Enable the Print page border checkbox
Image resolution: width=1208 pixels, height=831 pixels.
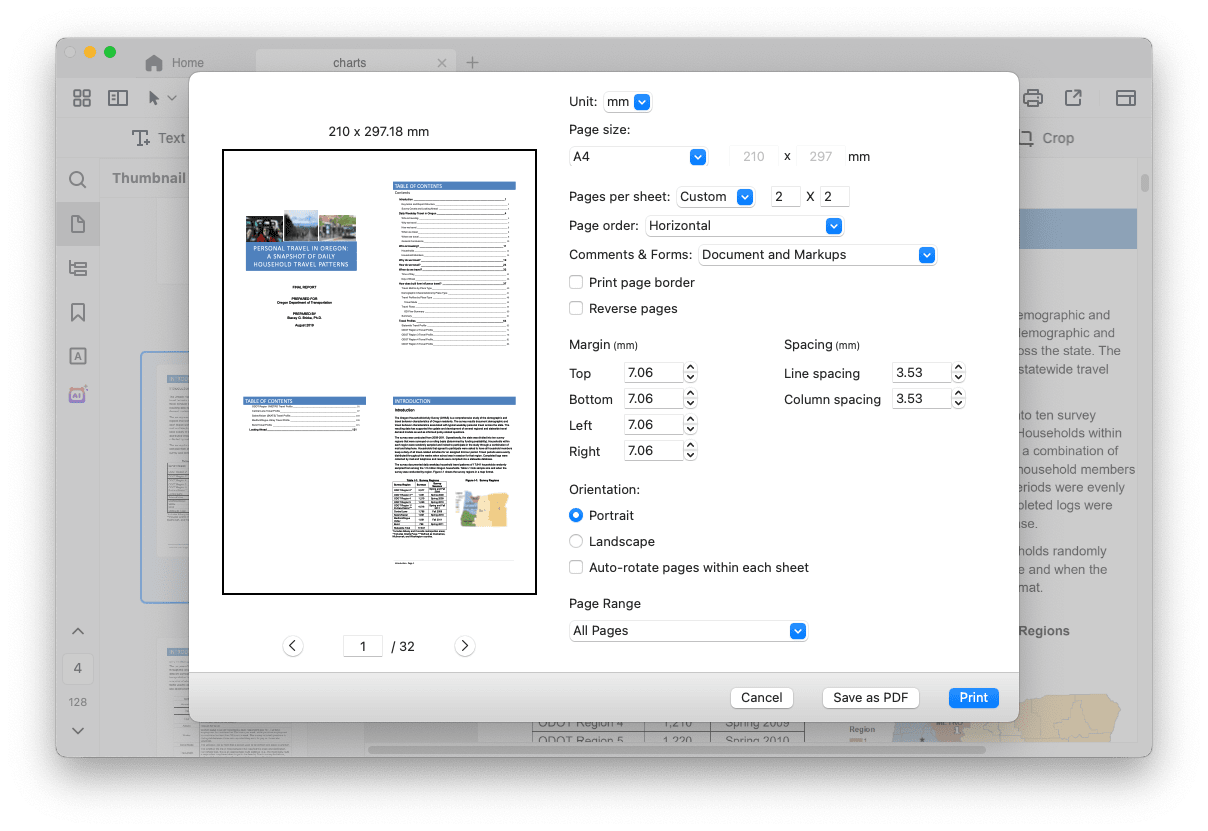coord(576,282)
